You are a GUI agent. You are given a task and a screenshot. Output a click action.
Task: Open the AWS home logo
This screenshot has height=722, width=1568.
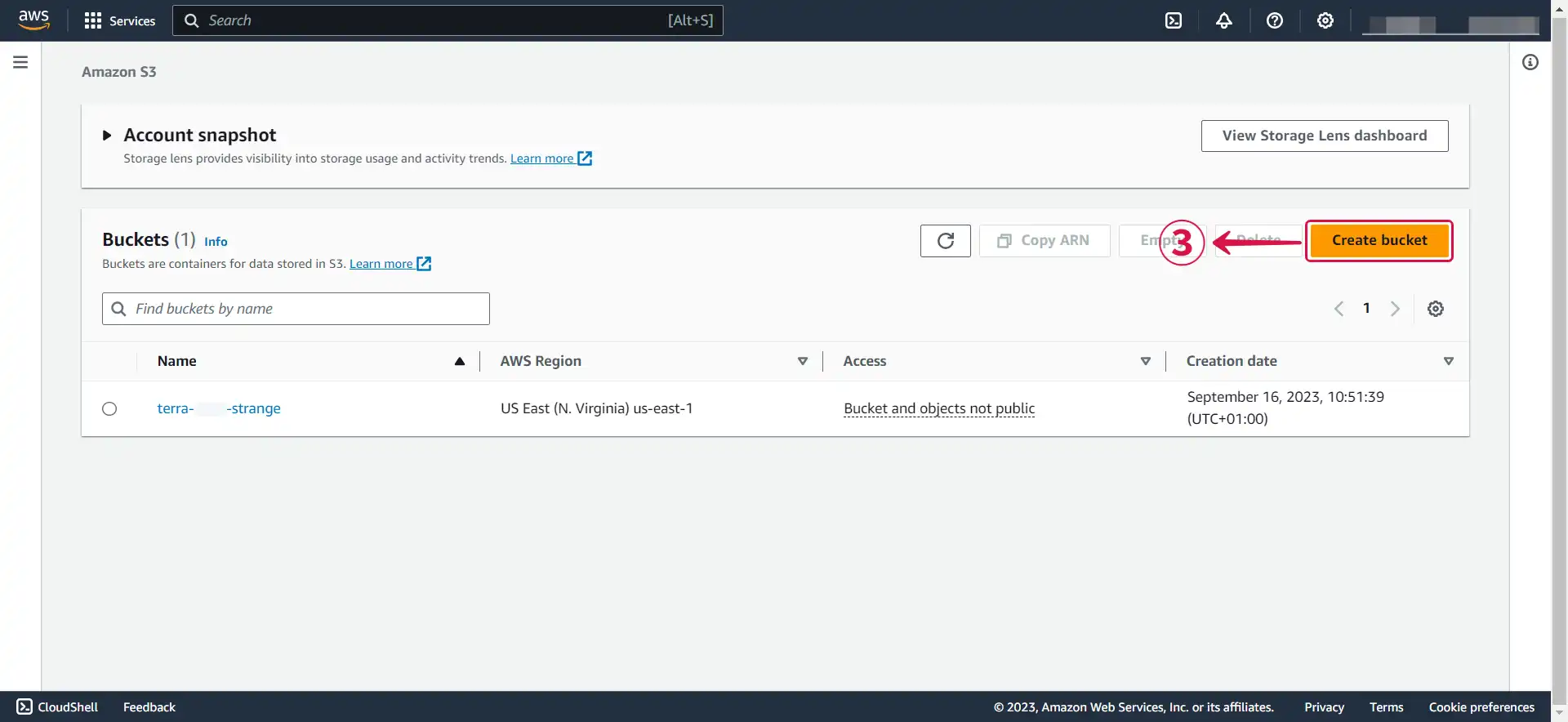pyautogui.click(x=33, y=20)
